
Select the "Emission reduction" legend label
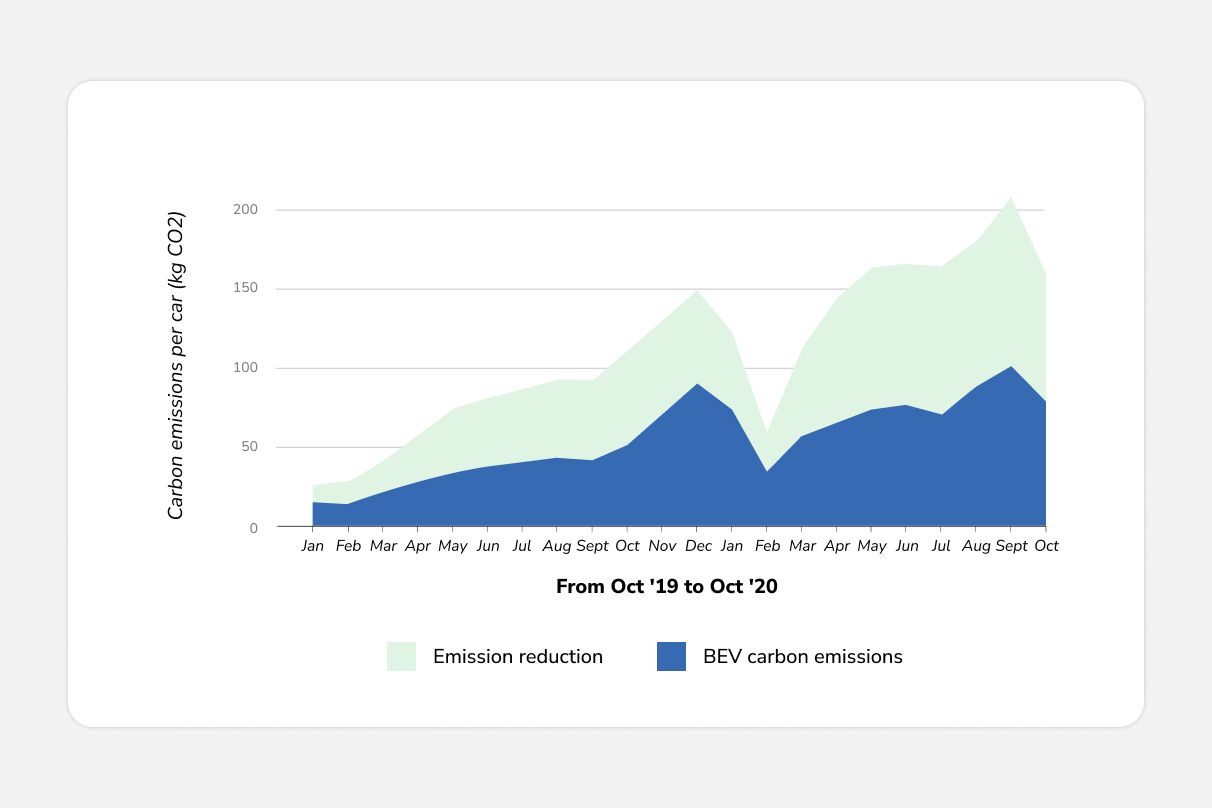pyautogui.click(x=517, y=657)
